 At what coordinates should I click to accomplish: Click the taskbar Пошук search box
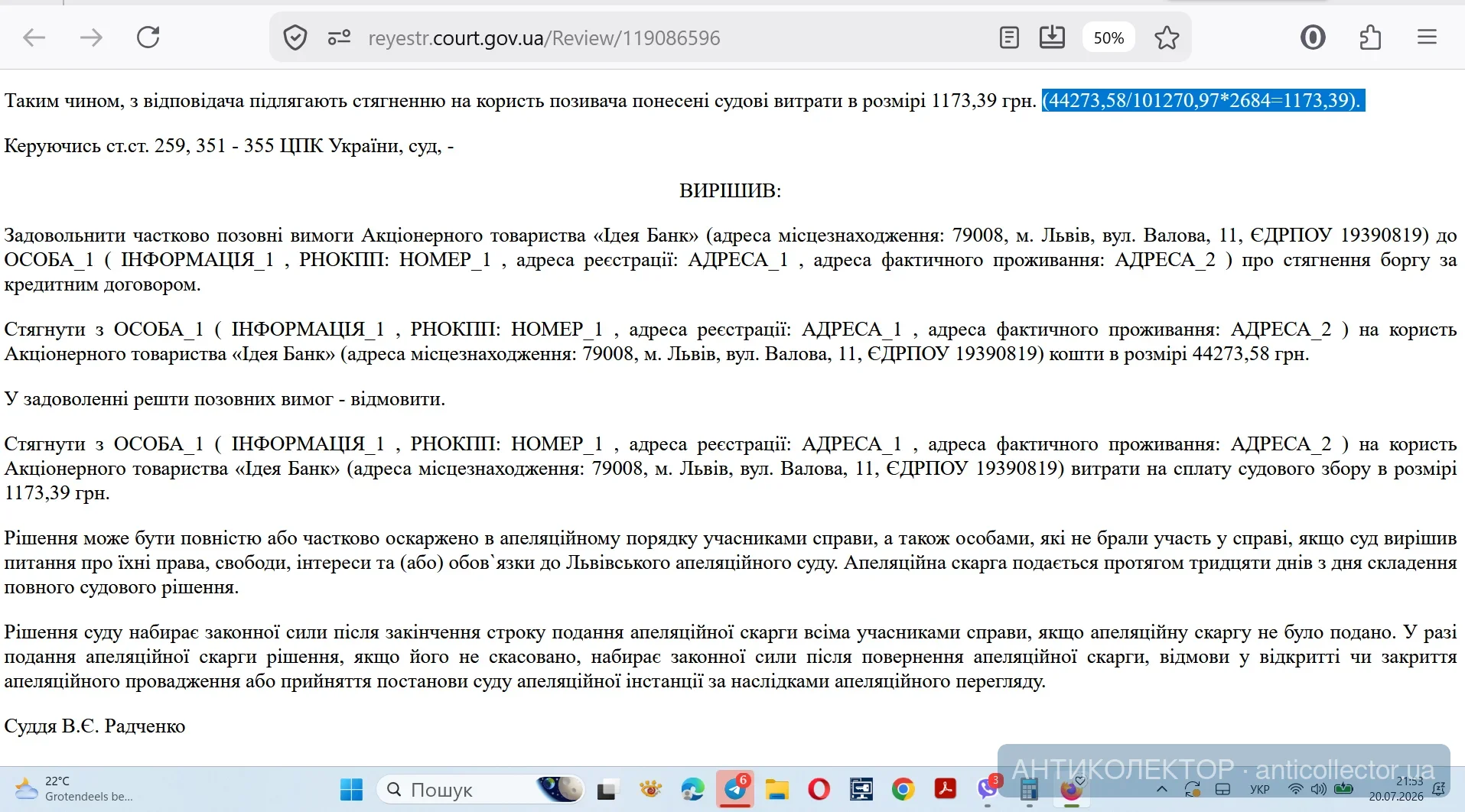tap(480, 789)
